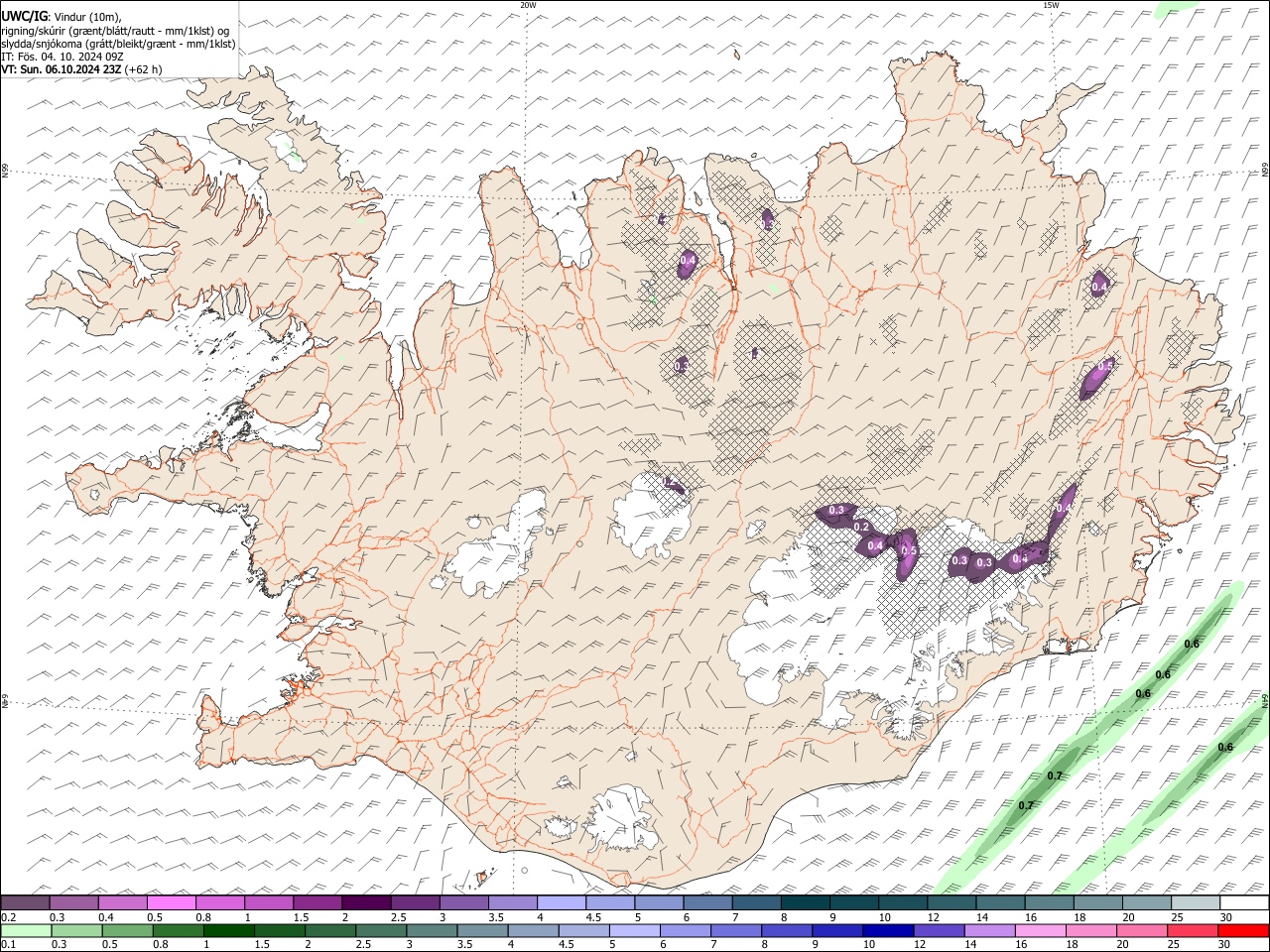The height and width of the screenshot is (952, 1270).
Task: Select the 'IT: Fös. 04. 10. 2024 09Z' line
Action: [63, 57]
